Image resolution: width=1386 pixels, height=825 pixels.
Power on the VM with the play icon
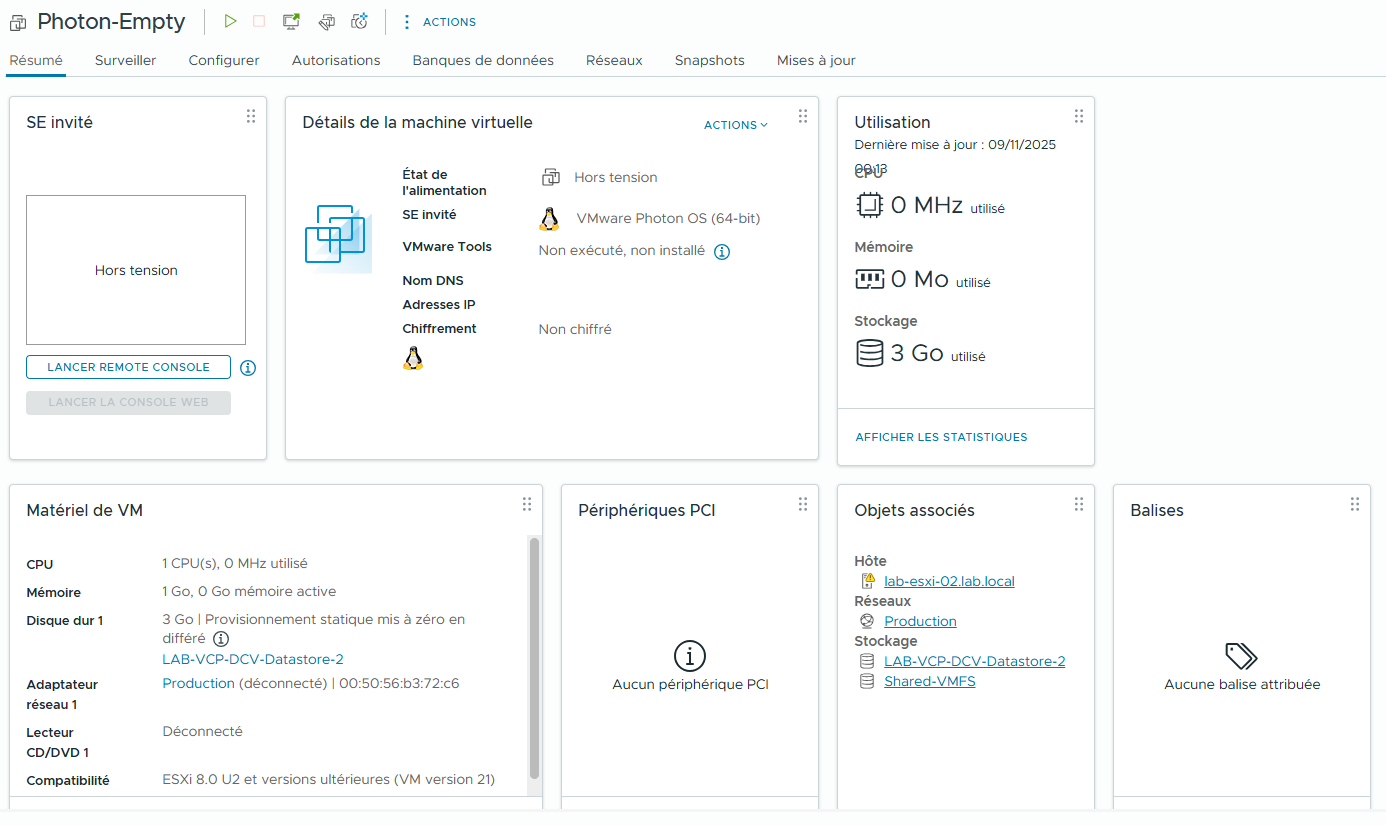point(231,21)
